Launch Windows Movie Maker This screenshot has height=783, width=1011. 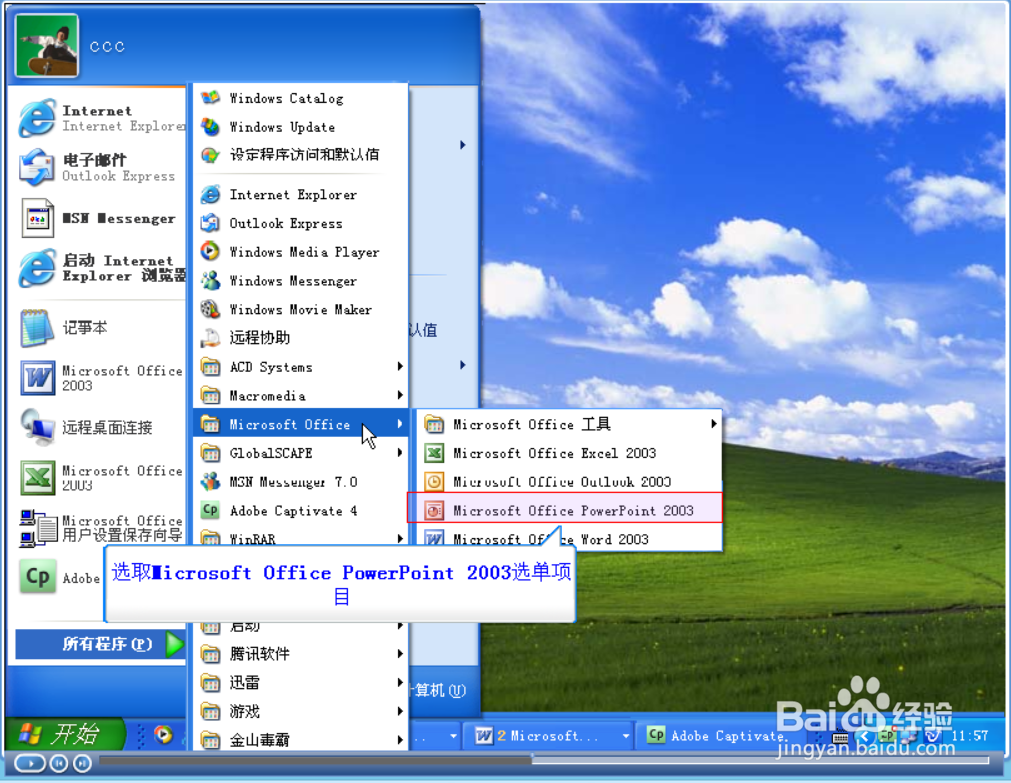pyautogui.click(x=300, y=310)
